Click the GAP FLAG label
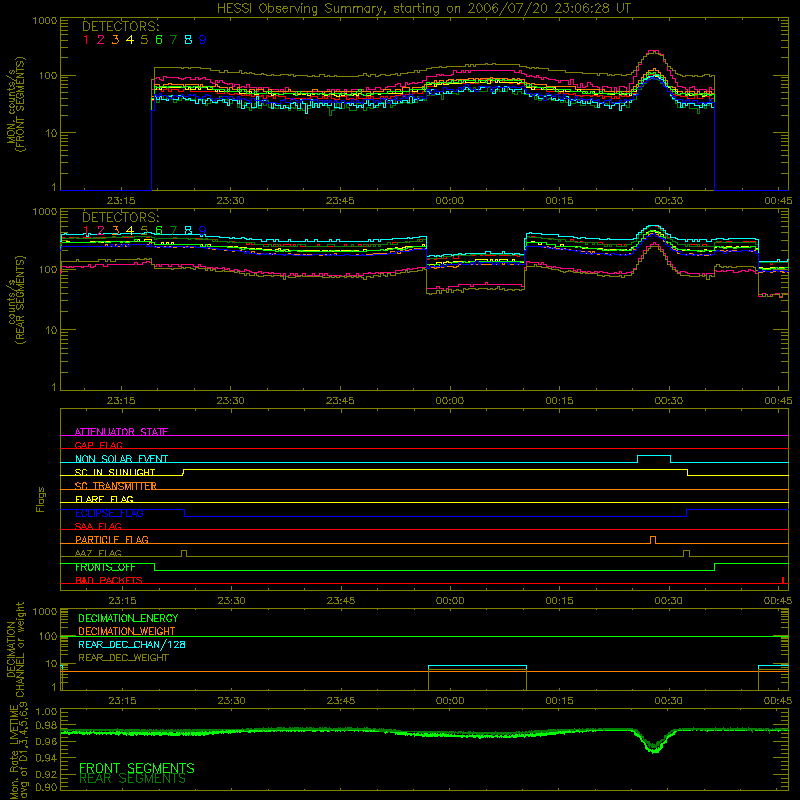 [98, 445]
